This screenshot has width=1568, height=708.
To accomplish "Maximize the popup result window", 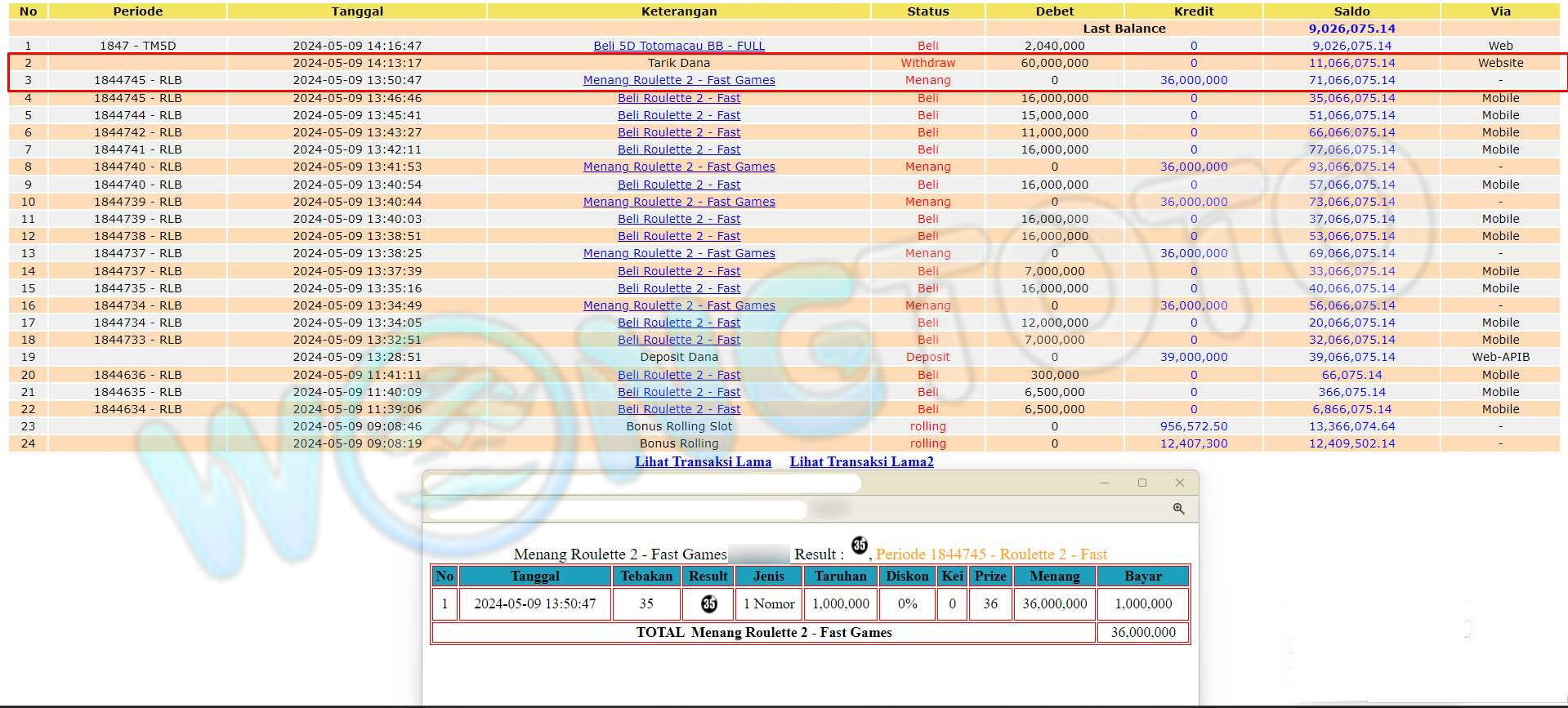I will click(1142, 483).
